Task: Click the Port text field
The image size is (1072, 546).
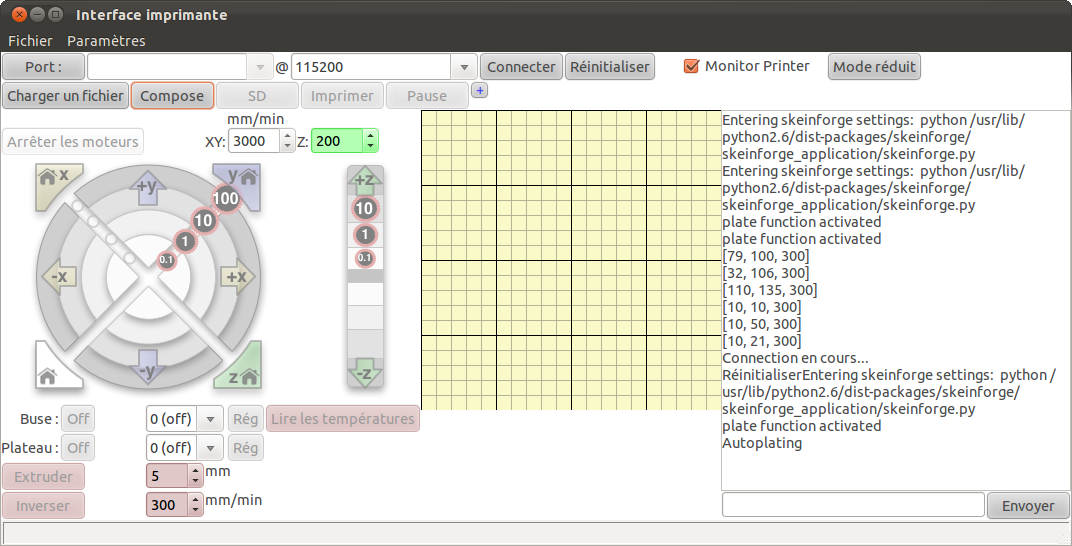Action: [x=168, y=67]
